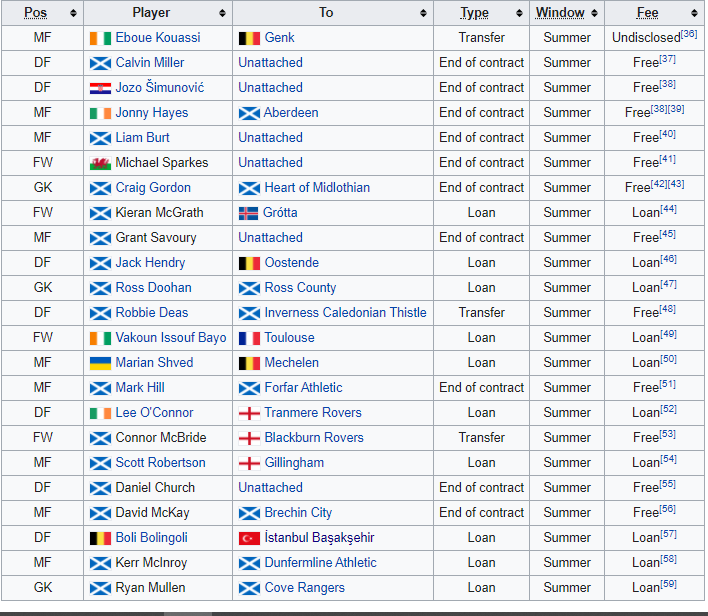Open citation 43 in Craig Gordon row
This screenshot has width=708, height=616.
point(676,184)
